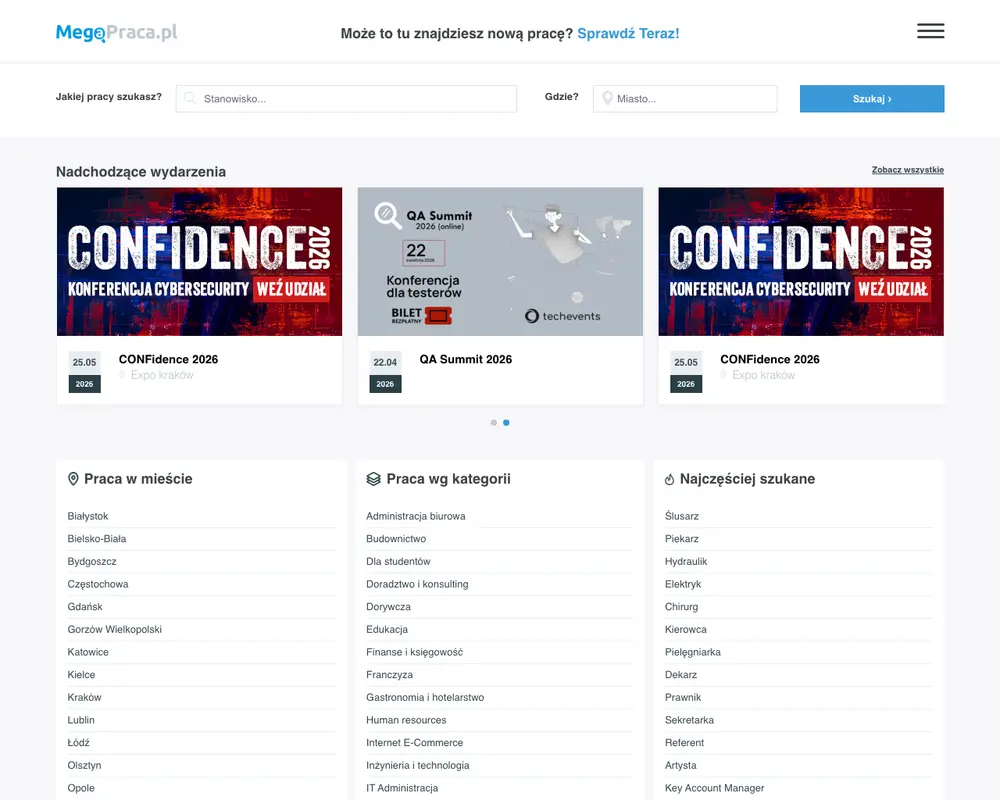Open jobs in Kielce
This screenshot has height=800, width=1000.
(x=81, y=674)
